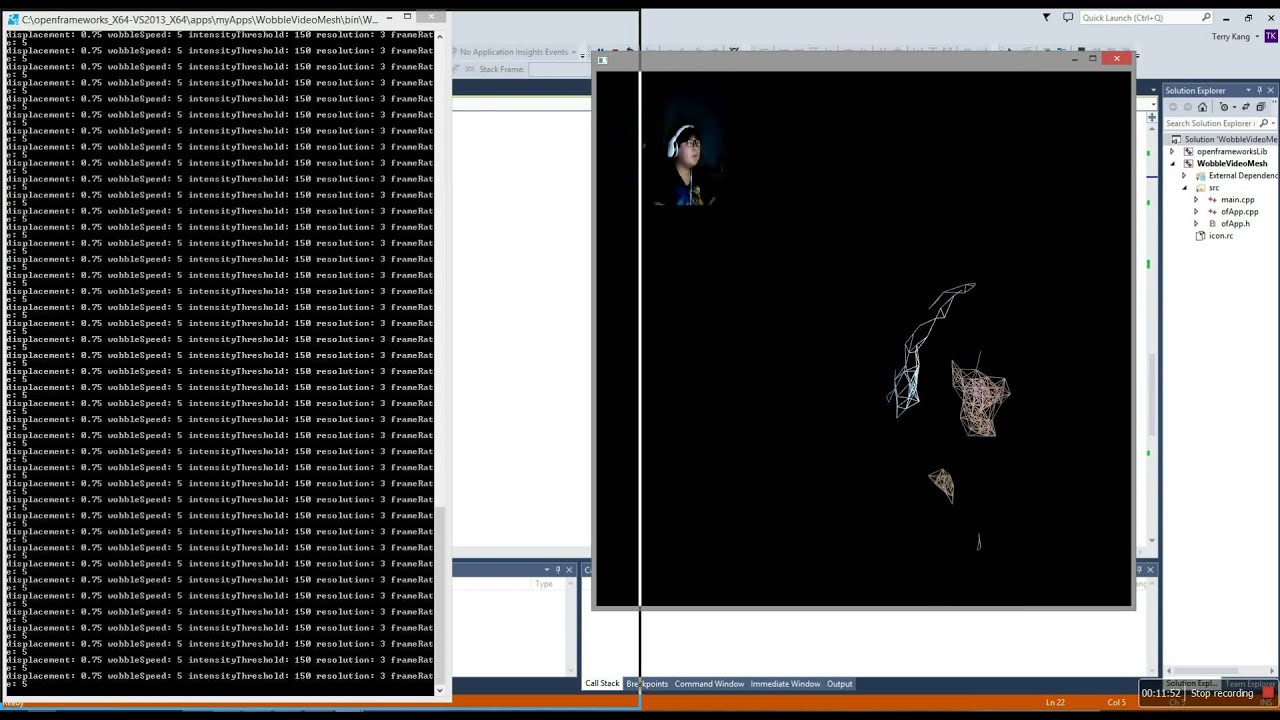Click the pending changes filter icon
Screen dimensions: 1280x720
point(1224,107)
